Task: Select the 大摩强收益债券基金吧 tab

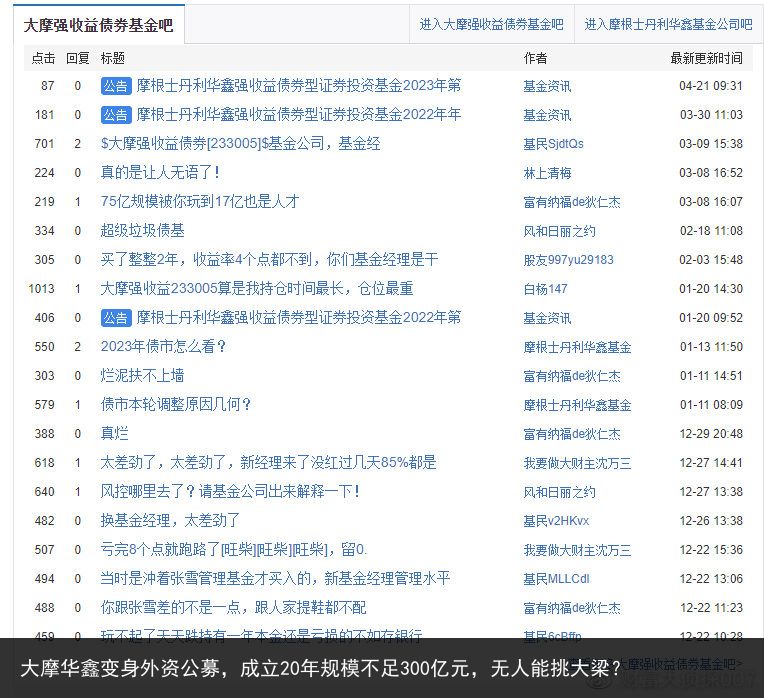Action: pos(98,25)
